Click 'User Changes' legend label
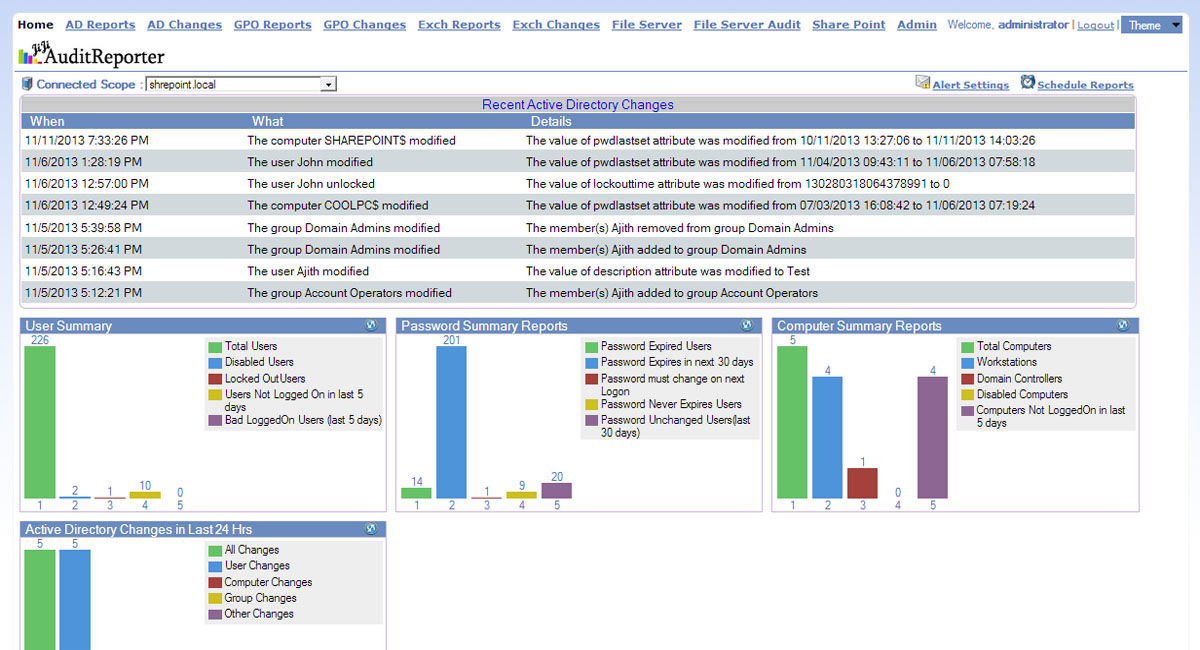The height and width of the screenshot is (650, 1200). (257, 566)
